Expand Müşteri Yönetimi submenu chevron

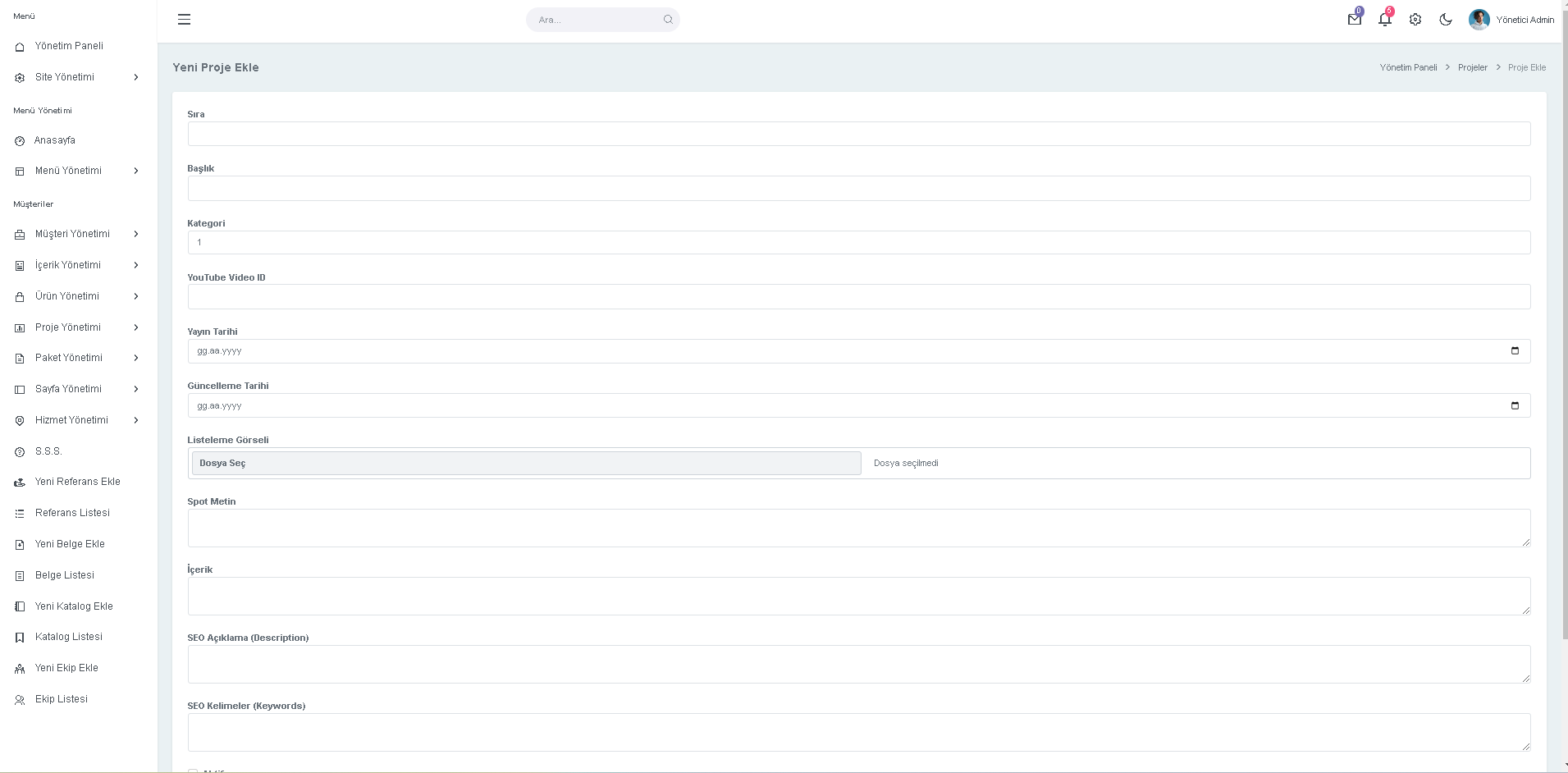136,234
